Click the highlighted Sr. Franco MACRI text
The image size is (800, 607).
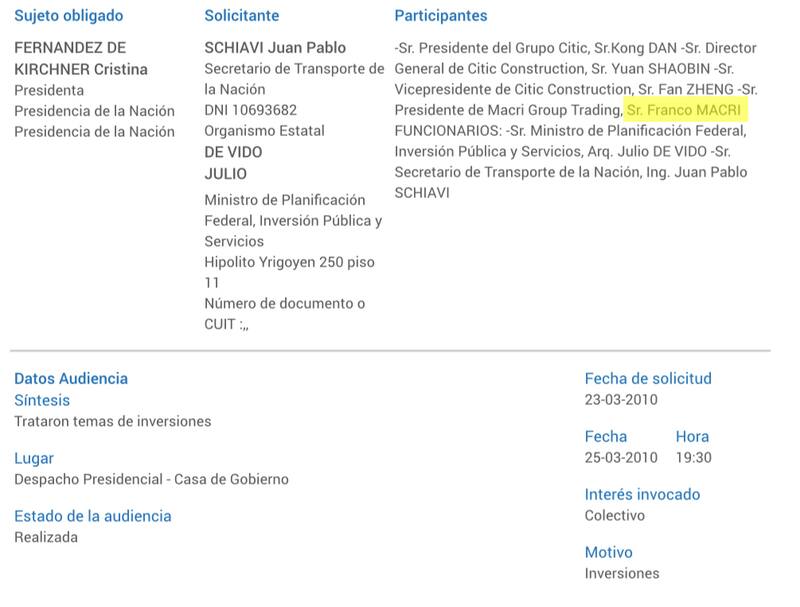685,110
